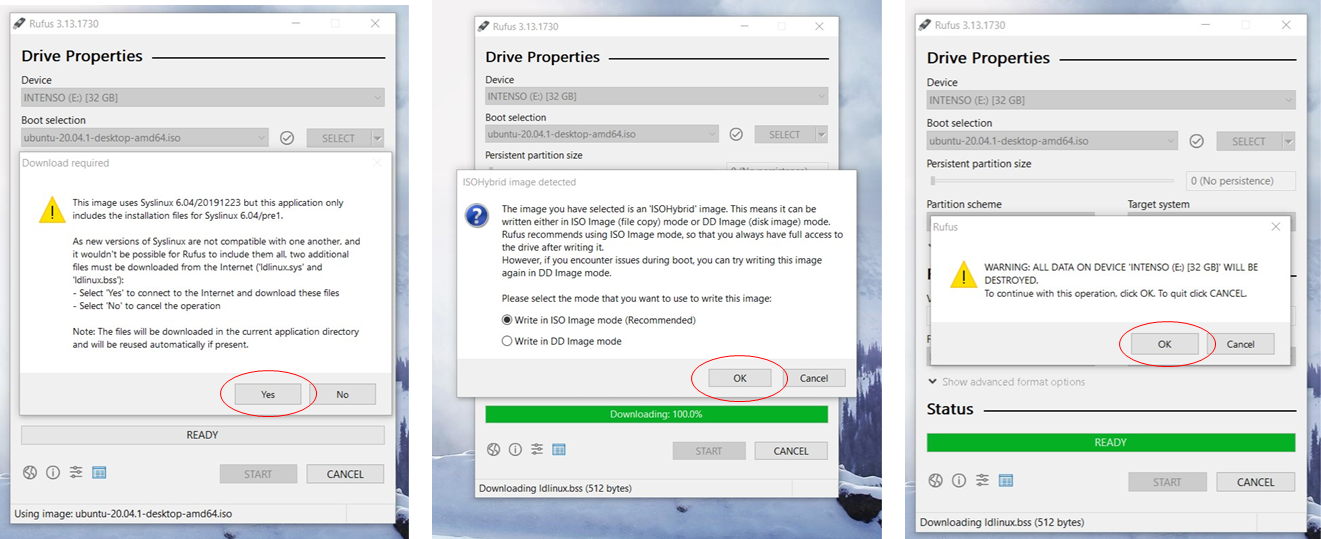Click green READY status bar in right window
The height and width of the screenshot is (539, 1321).
pos(1111,442)
